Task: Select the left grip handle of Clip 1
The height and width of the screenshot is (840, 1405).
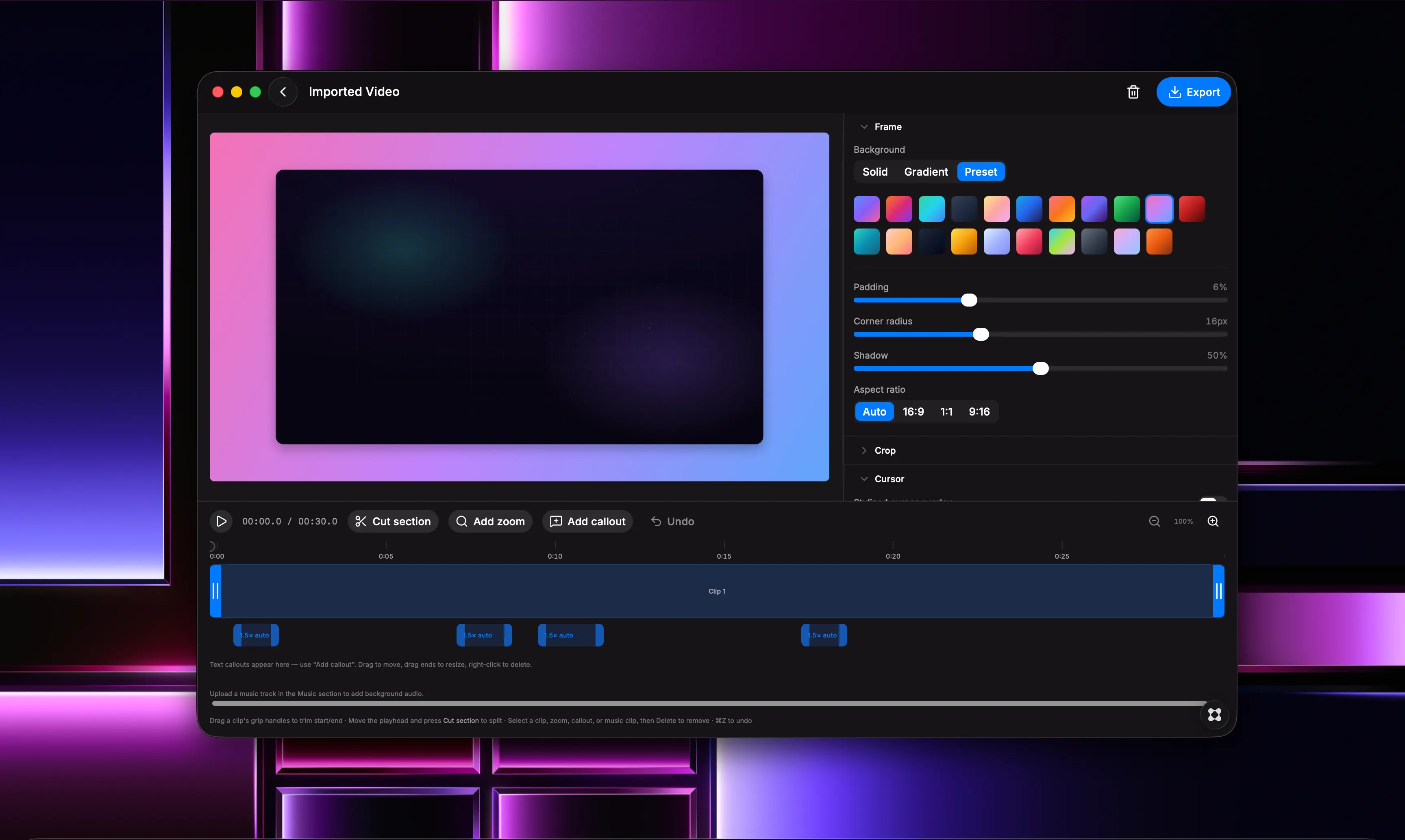Action: tap(215, 591)
